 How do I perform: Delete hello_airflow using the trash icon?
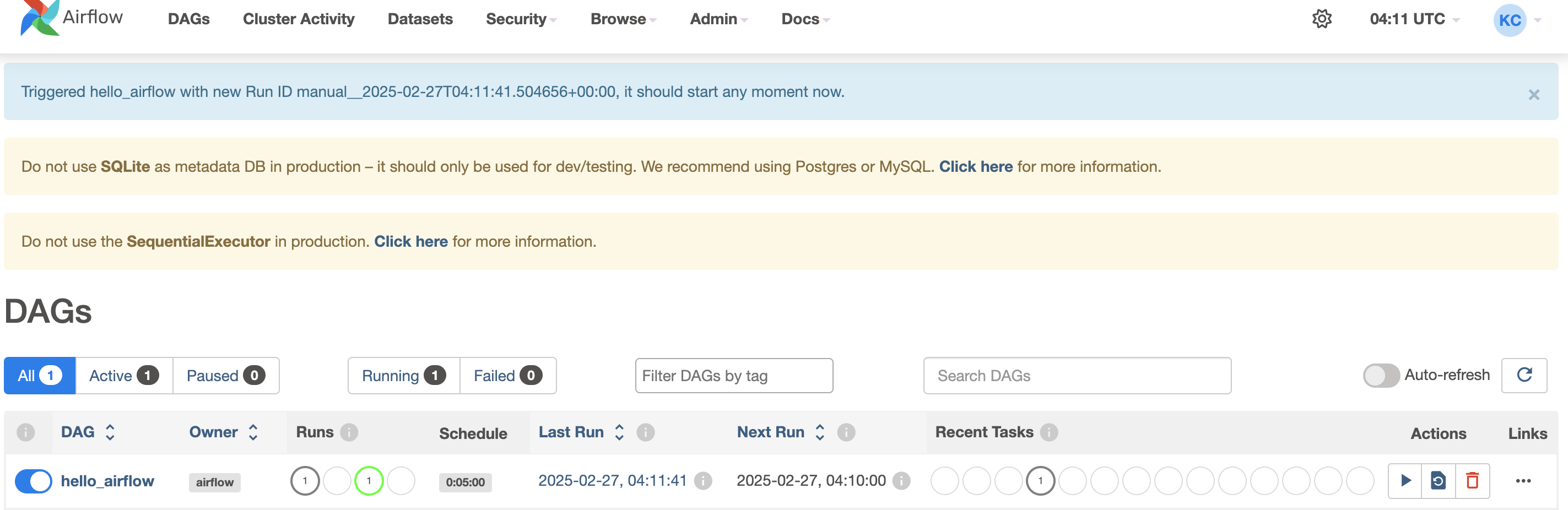point(1473,481)
